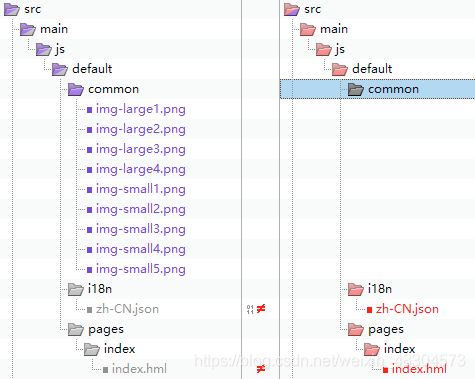Click the default folder icon in left pane
Image resolution: width=475 pixels, height=379 pixels.
coord(60,69)
